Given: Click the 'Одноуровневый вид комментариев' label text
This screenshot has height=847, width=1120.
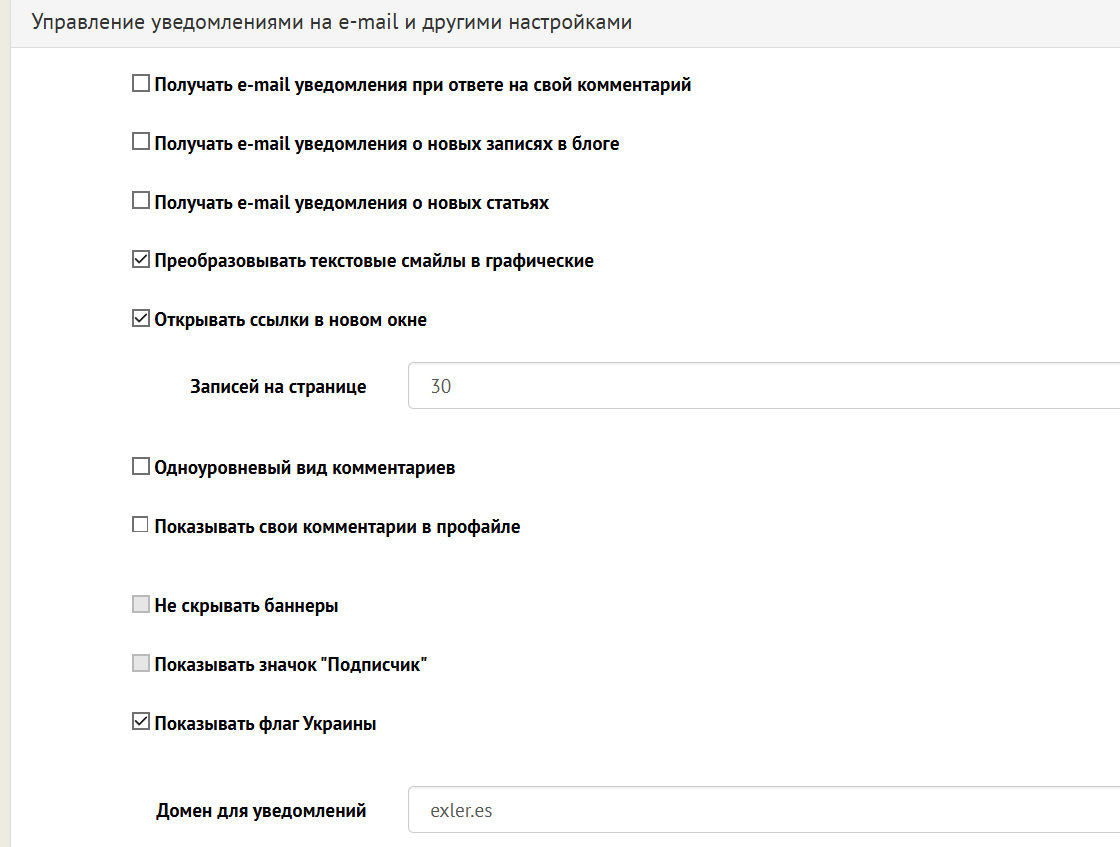Looking at the screenshot, I should (x=305, y=468).
